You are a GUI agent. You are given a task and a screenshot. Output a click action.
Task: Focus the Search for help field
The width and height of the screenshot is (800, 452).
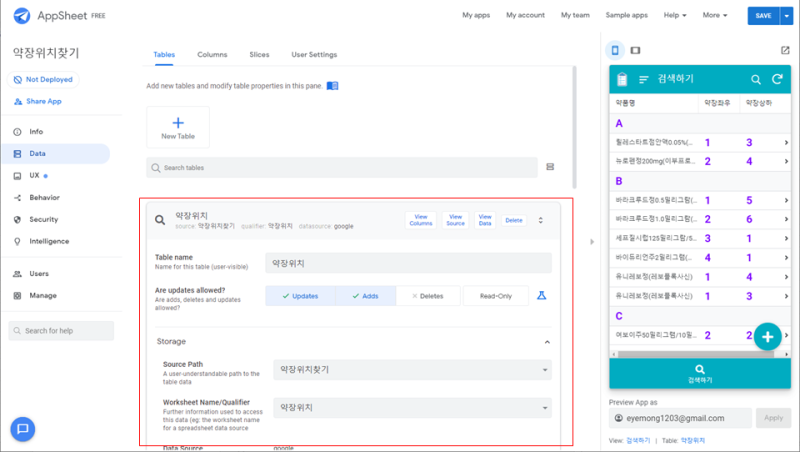61,331
